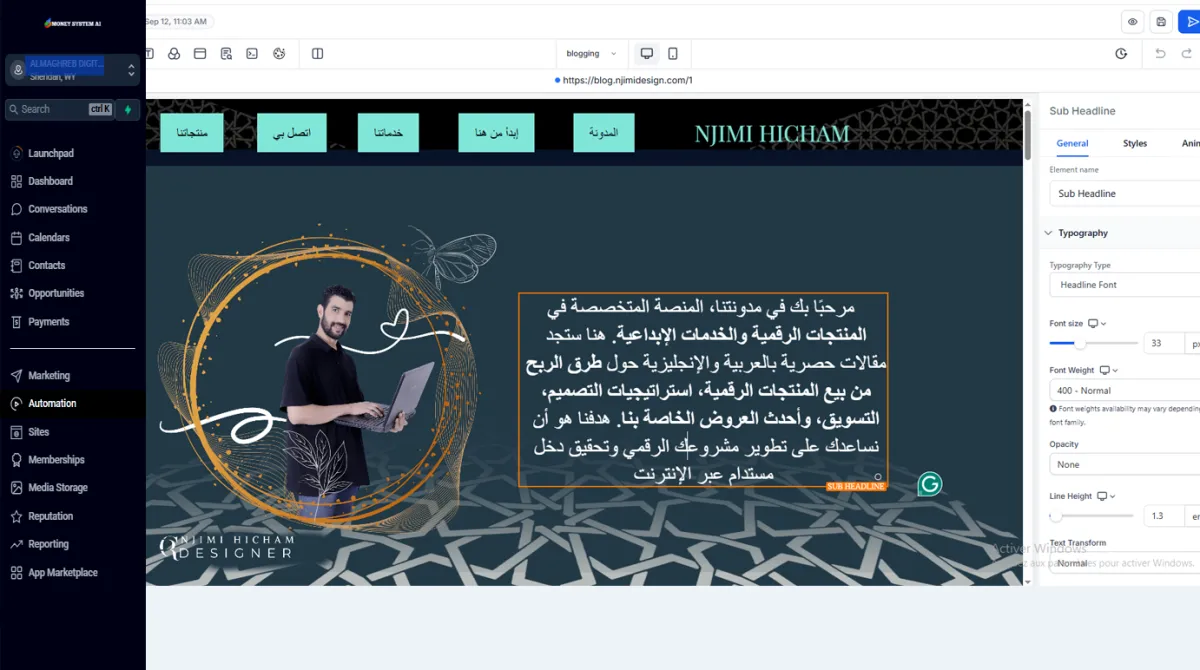Viewport: 1200px width, 670px height.
Task: Click the cookie consent icon
Action: click(279, 53)
